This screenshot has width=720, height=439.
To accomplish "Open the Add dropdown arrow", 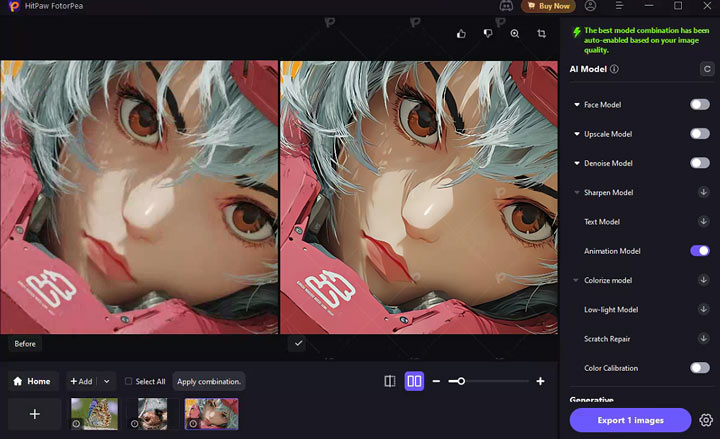I will [107, 381].
